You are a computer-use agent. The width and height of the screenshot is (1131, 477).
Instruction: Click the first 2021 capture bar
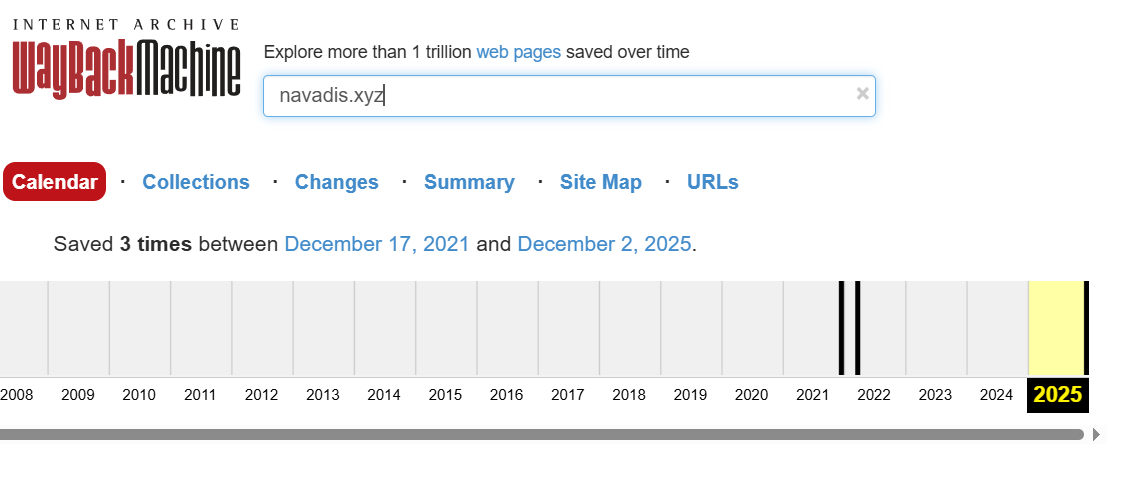tap(841, 328)
